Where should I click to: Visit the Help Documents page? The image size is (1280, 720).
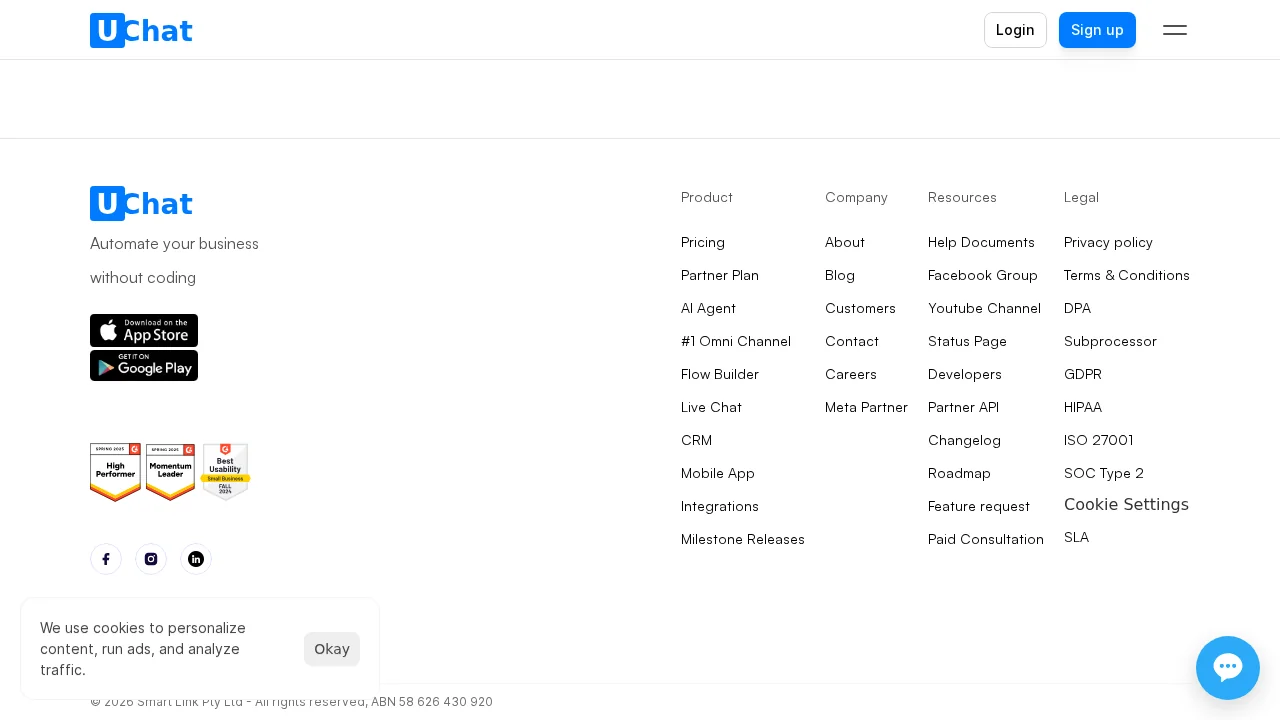click(x=981, y=242)
